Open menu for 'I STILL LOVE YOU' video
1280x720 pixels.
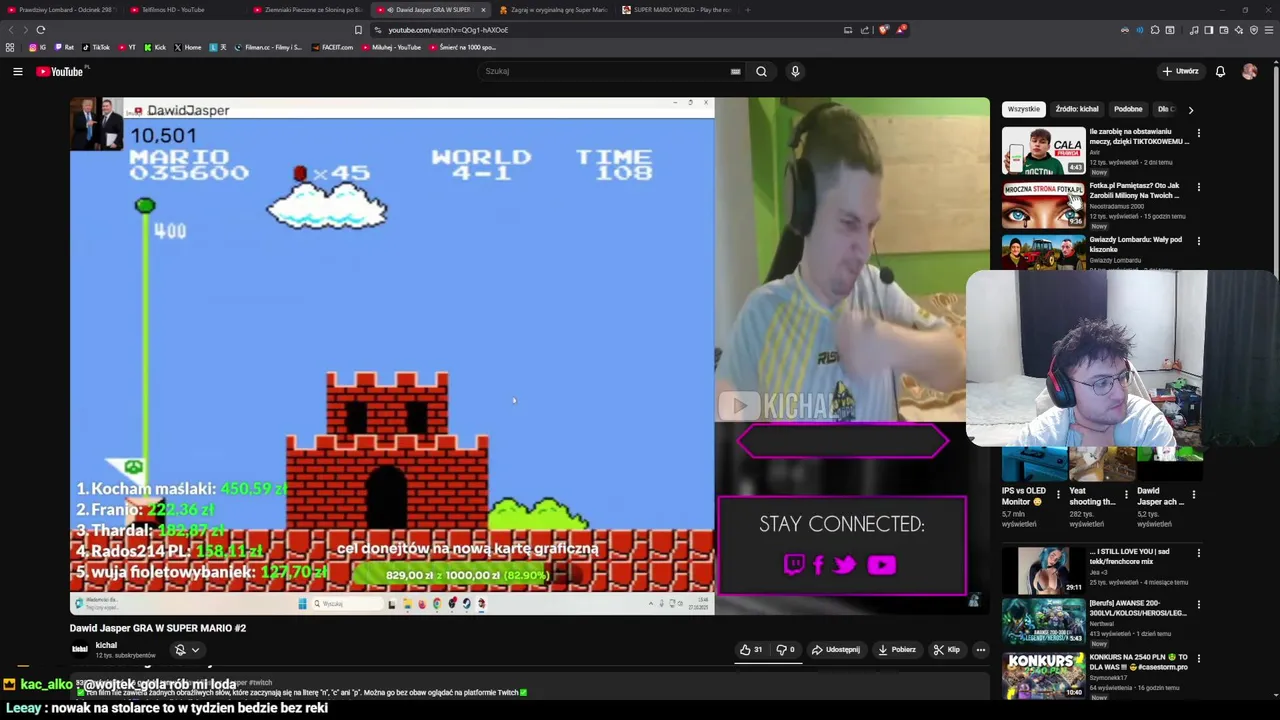[x=1198, y=552]
